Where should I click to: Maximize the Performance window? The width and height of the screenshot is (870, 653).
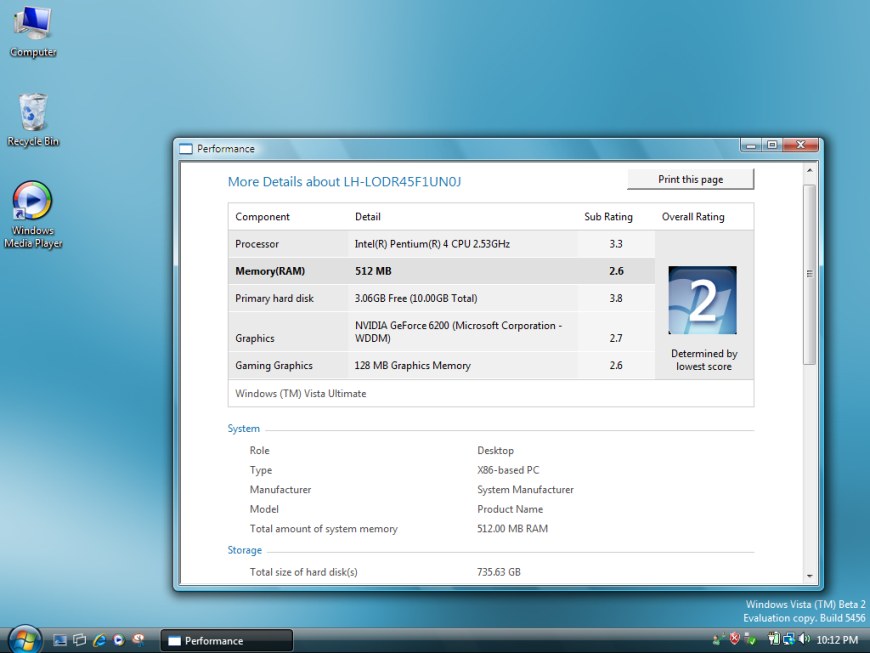pos(772,145)
